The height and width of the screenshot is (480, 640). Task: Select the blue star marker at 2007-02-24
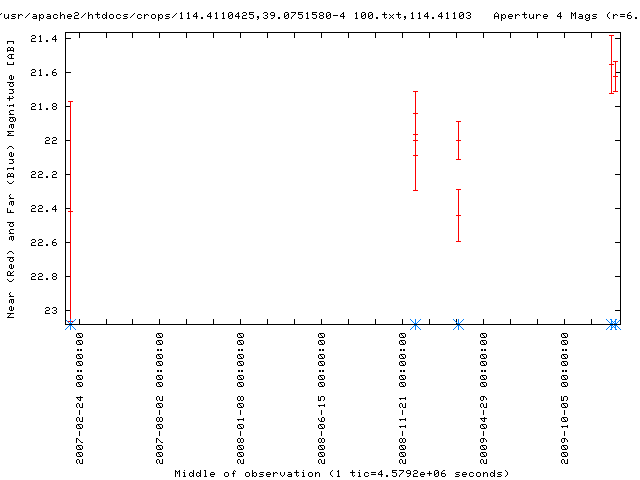point(71,325)
